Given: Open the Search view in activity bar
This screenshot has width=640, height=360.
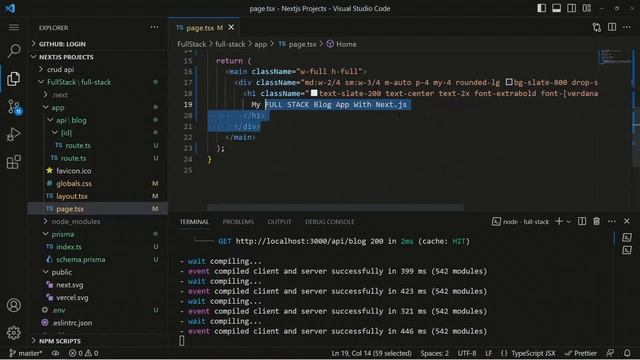Looking at the screenshot, I should (x=14, y=50).
